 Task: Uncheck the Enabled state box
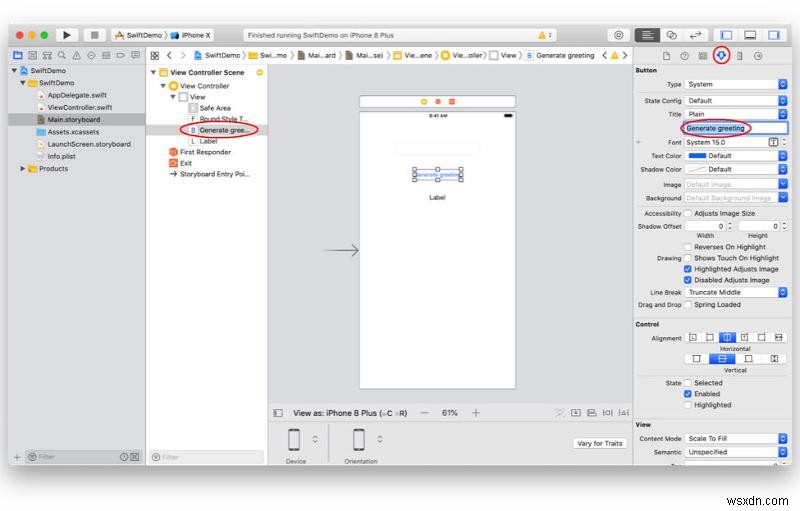[688, 394]
